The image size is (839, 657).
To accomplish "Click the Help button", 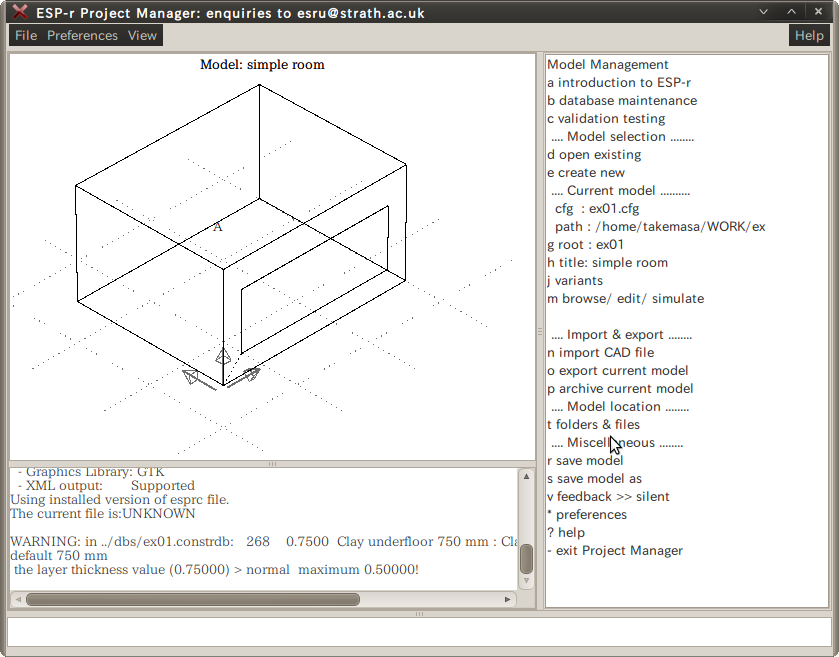I will click(809, 35).
